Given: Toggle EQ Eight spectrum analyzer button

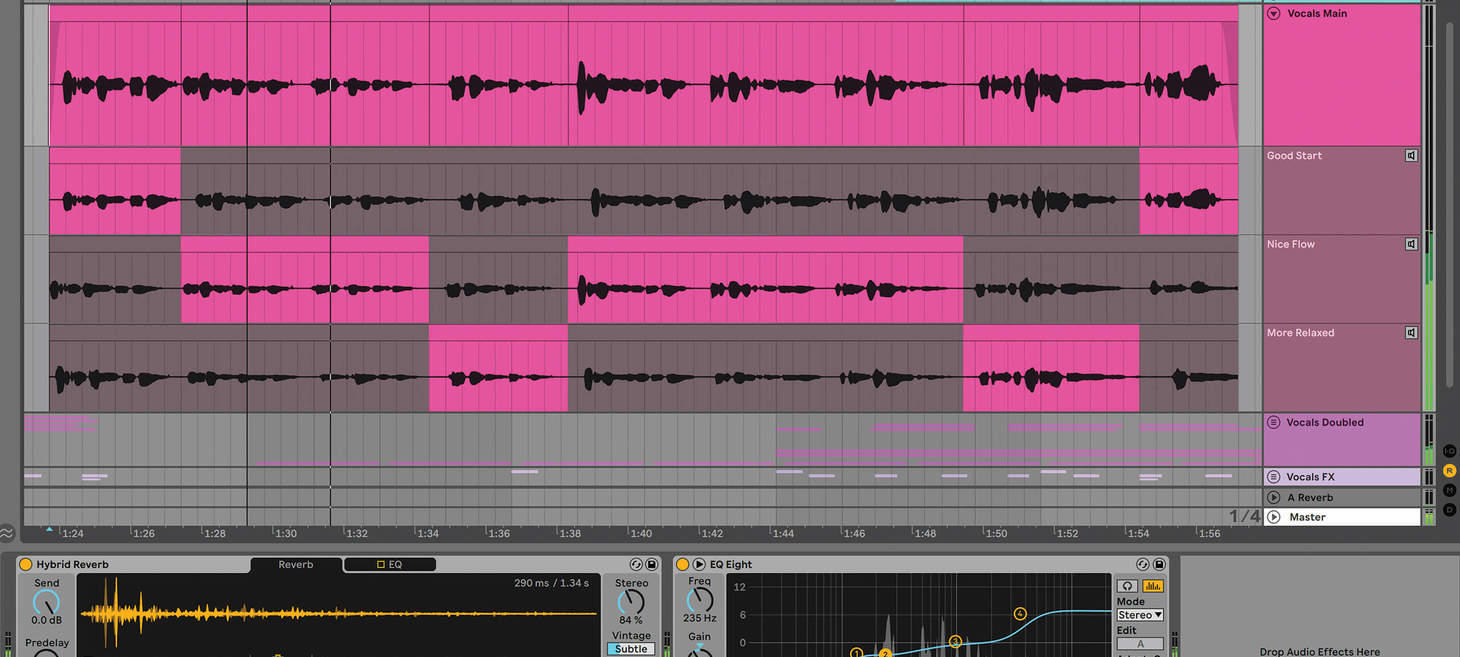Looking at the screenshot, I should (x=1152, y=586).
